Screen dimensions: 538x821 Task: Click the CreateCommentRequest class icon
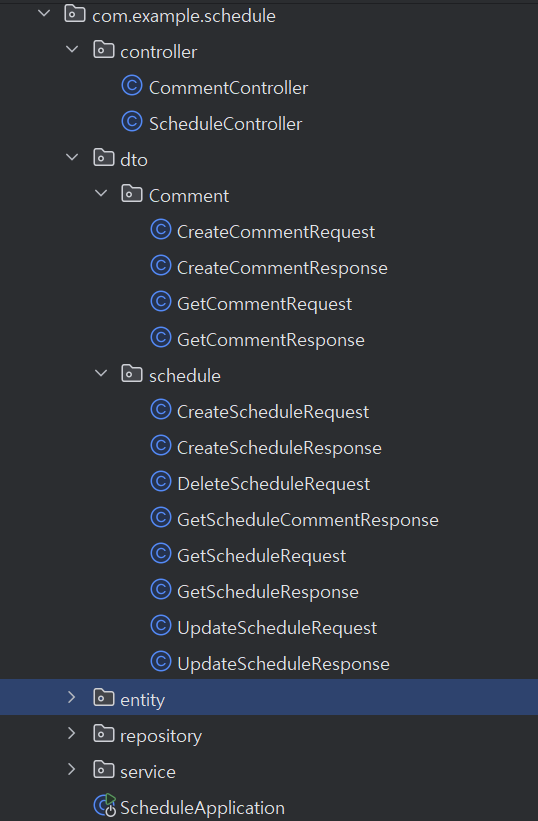coord(161,230)
